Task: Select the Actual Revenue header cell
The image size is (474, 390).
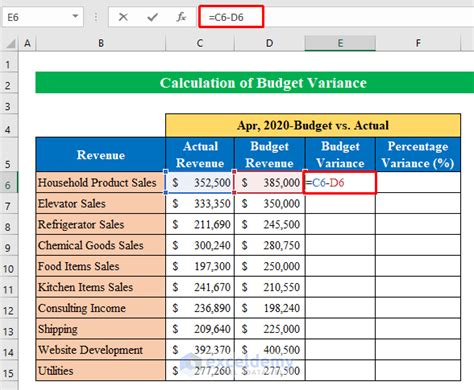Action: 200,155
